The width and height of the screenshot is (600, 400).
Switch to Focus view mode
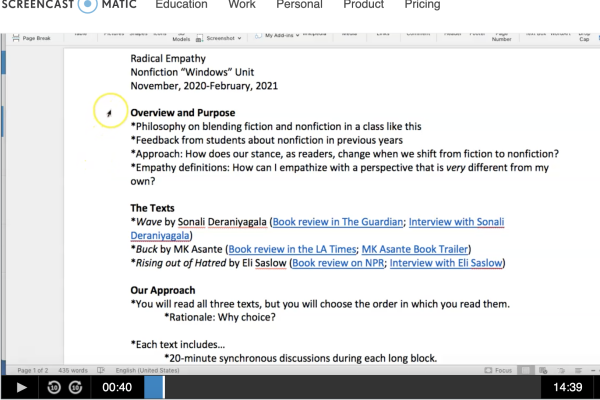[497, 369]
